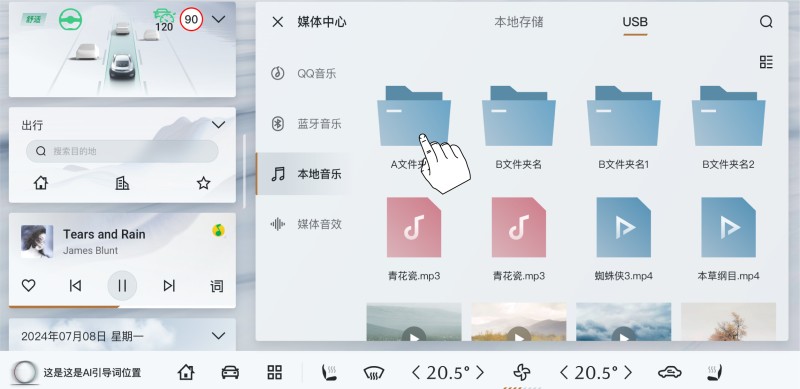
Task: Tap the QQ Music source badge
Action: point(218,230)
